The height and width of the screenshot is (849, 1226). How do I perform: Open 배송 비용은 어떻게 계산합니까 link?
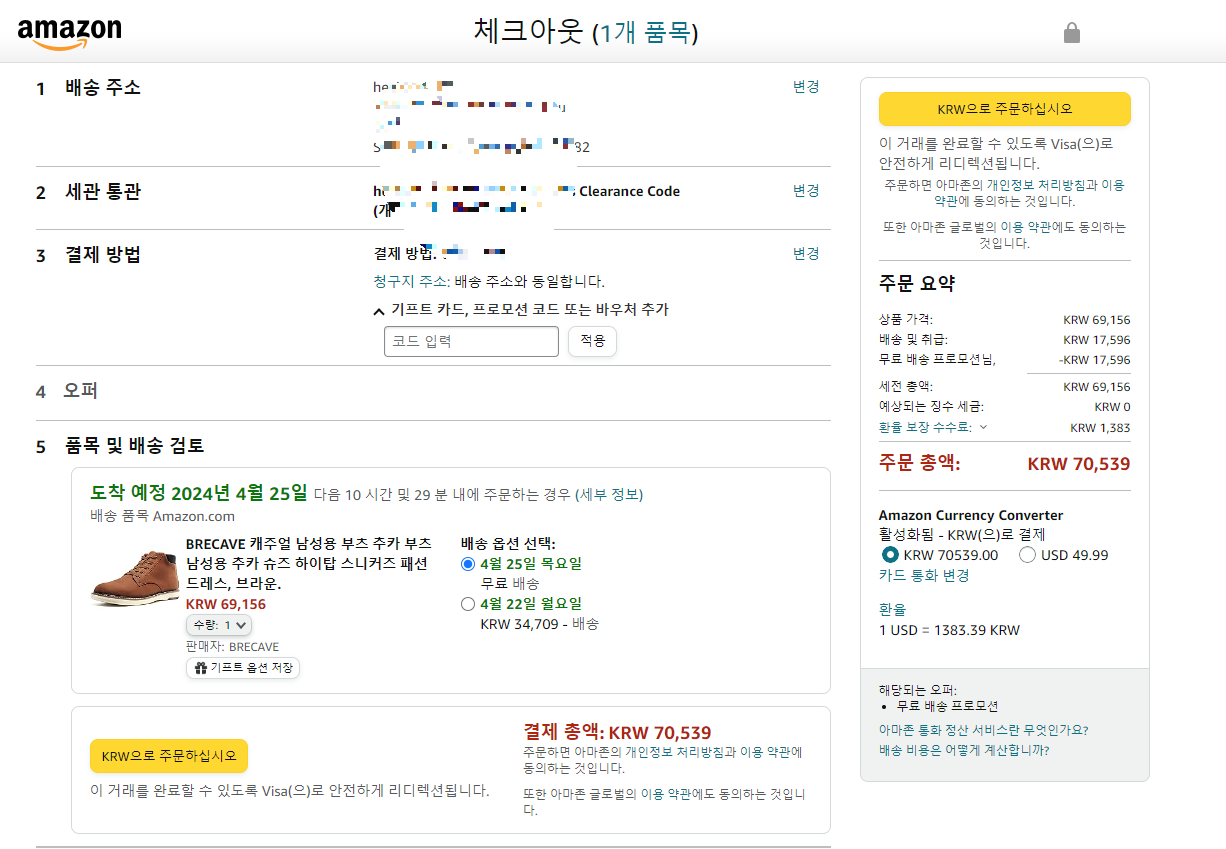tap(964, 750)
